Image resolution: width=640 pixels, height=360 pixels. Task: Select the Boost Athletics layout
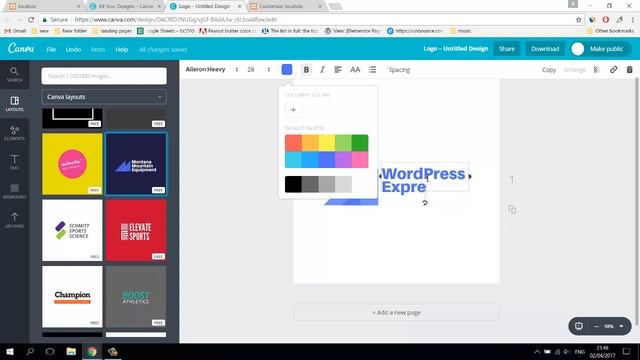(x=136, y=297)
